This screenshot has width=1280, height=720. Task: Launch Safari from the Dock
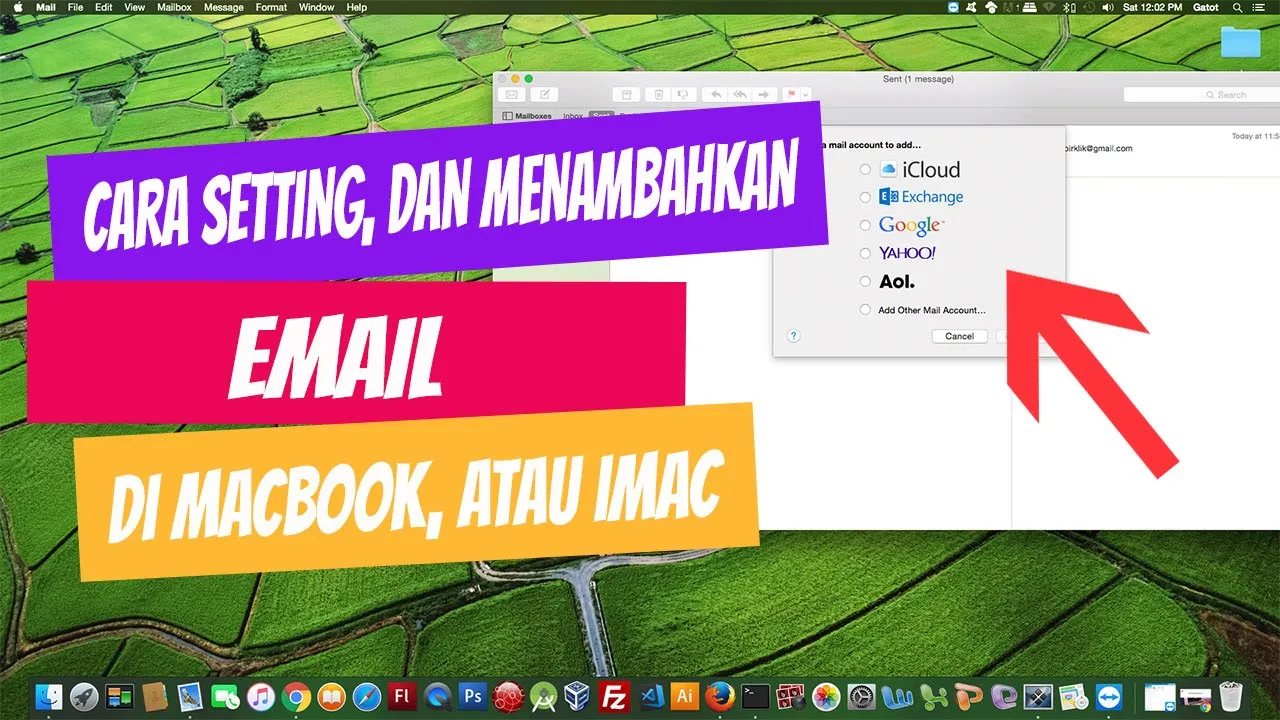click(367, 696)
